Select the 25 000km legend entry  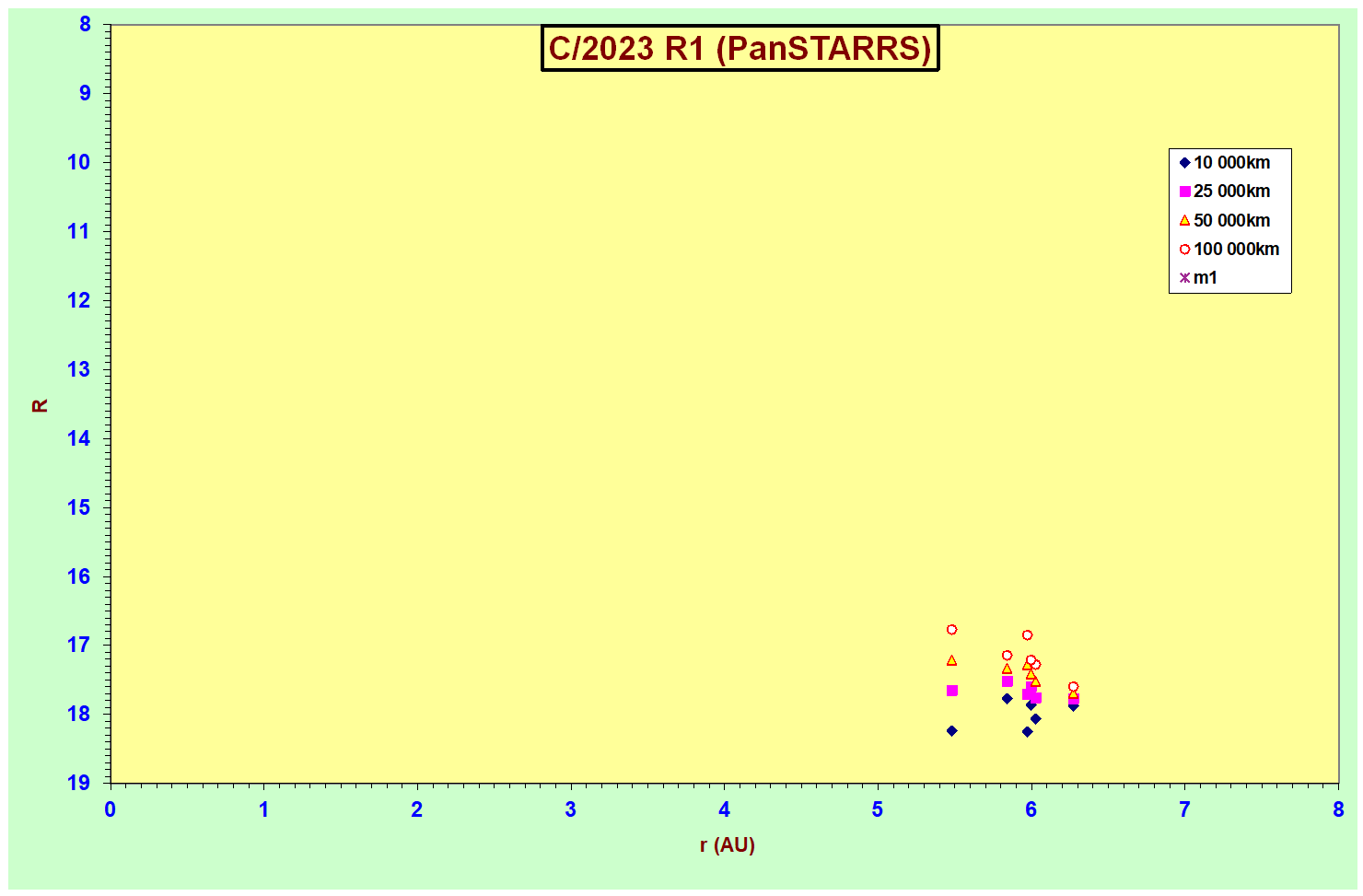tap(1225, 191)
